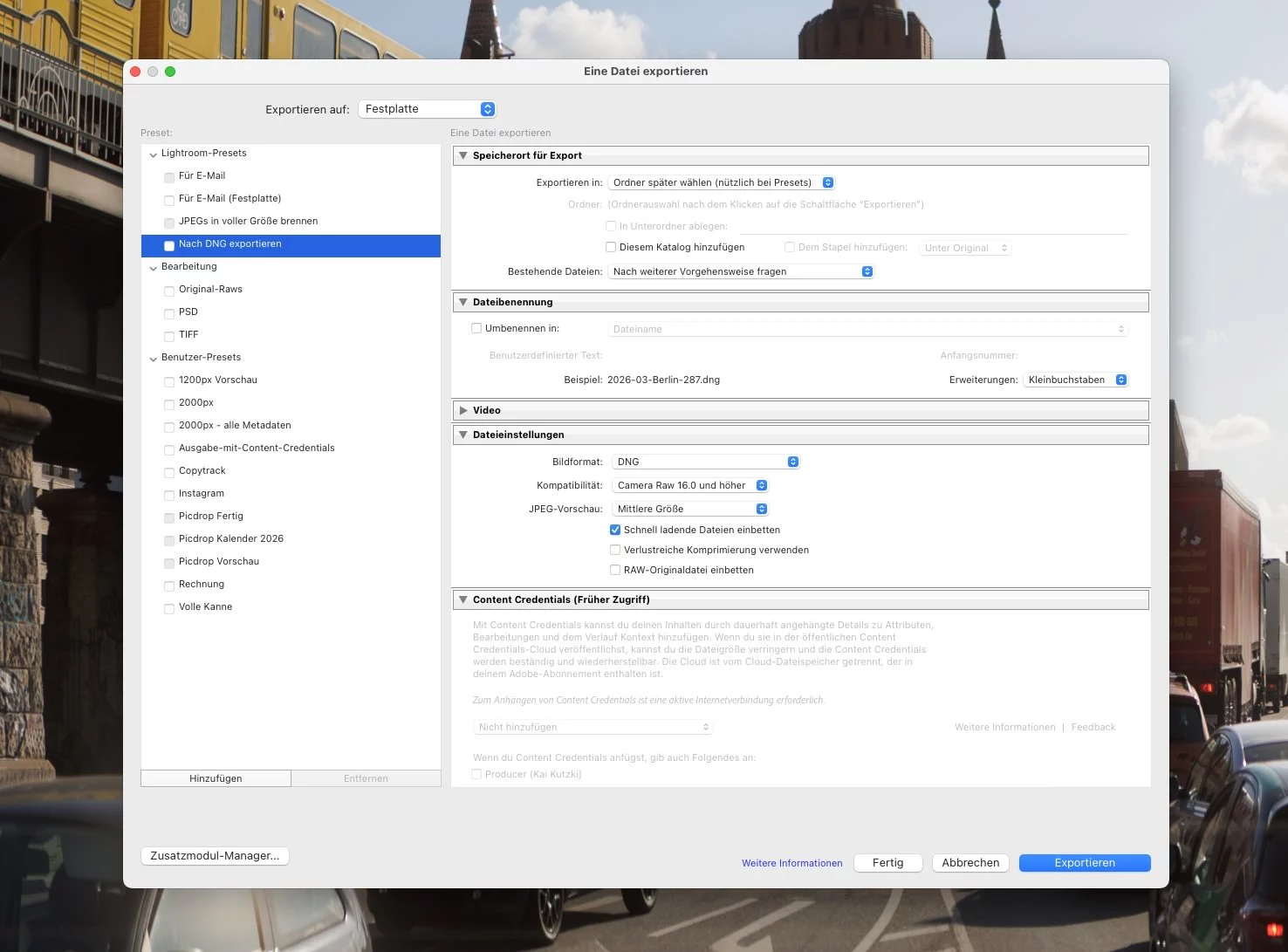
Task: Expand the Video section triangle
Action: pyautogui.click(x=463, y=410)
